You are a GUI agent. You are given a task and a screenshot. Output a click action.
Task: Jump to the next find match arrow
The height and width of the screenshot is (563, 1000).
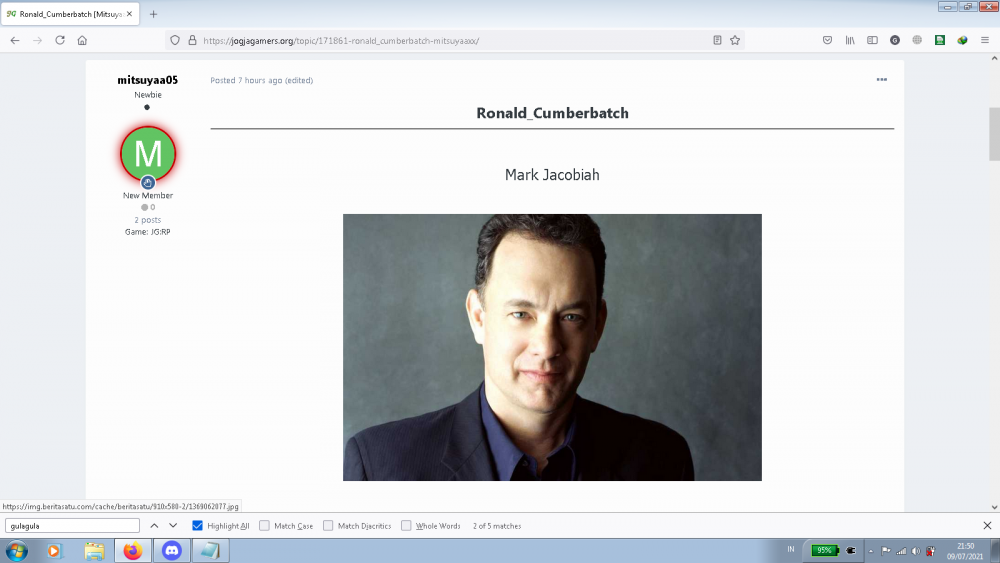pos(173,526)
